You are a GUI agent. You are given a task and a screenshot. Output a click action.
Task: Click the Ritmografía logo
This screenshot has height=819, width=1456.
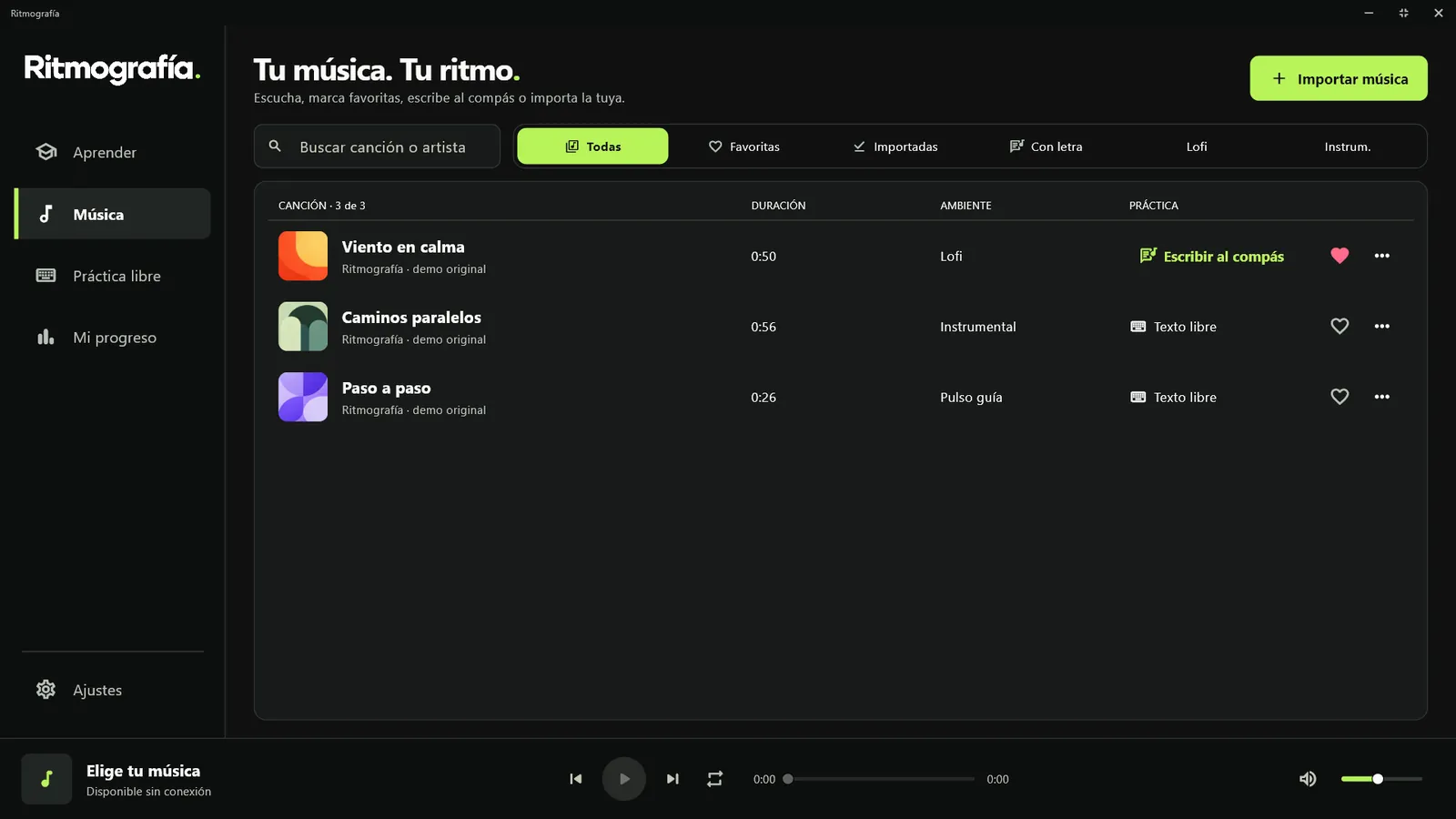(112, 69)
